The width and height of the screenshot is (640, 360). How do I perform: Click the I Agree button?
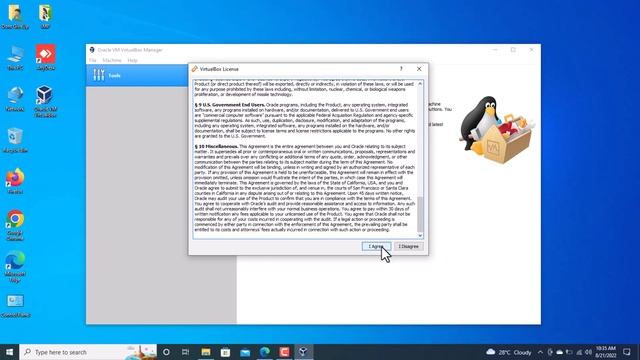pyautogui.click(x=376, y=247)
